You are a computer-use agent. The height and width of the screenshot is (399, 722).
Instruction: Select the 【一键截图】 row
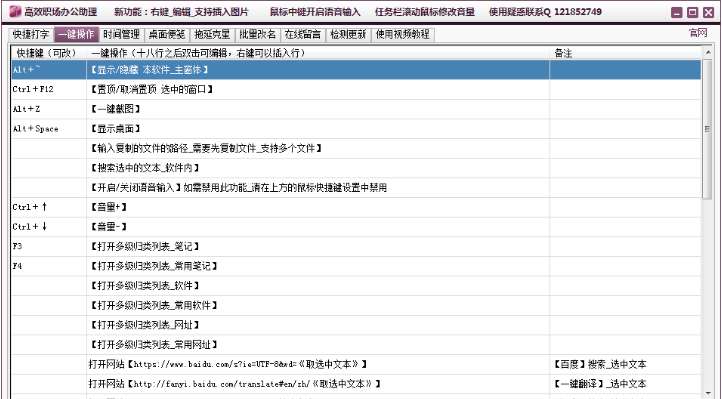(356, 109)
